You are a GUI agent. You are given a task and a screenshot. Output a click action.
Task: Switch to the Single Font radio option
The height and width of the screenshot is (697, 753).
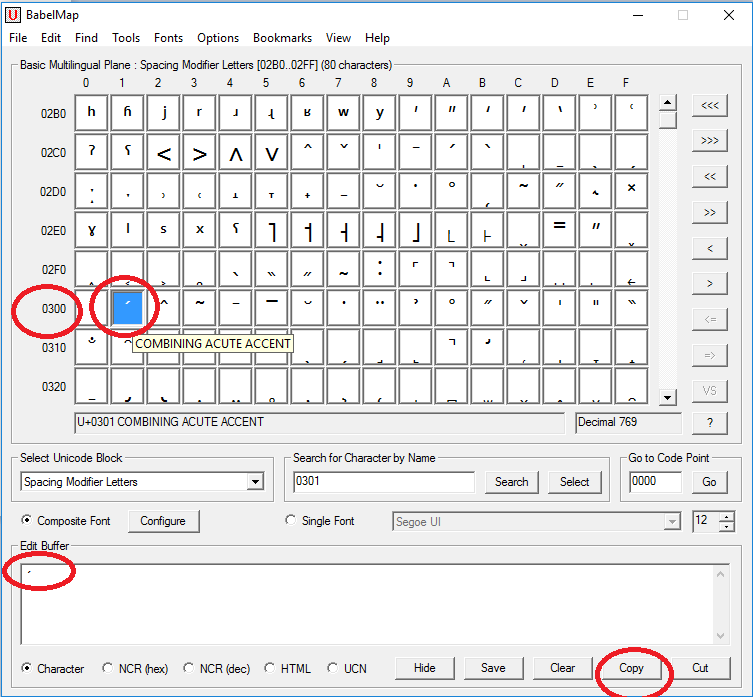(x=291, y=521)
